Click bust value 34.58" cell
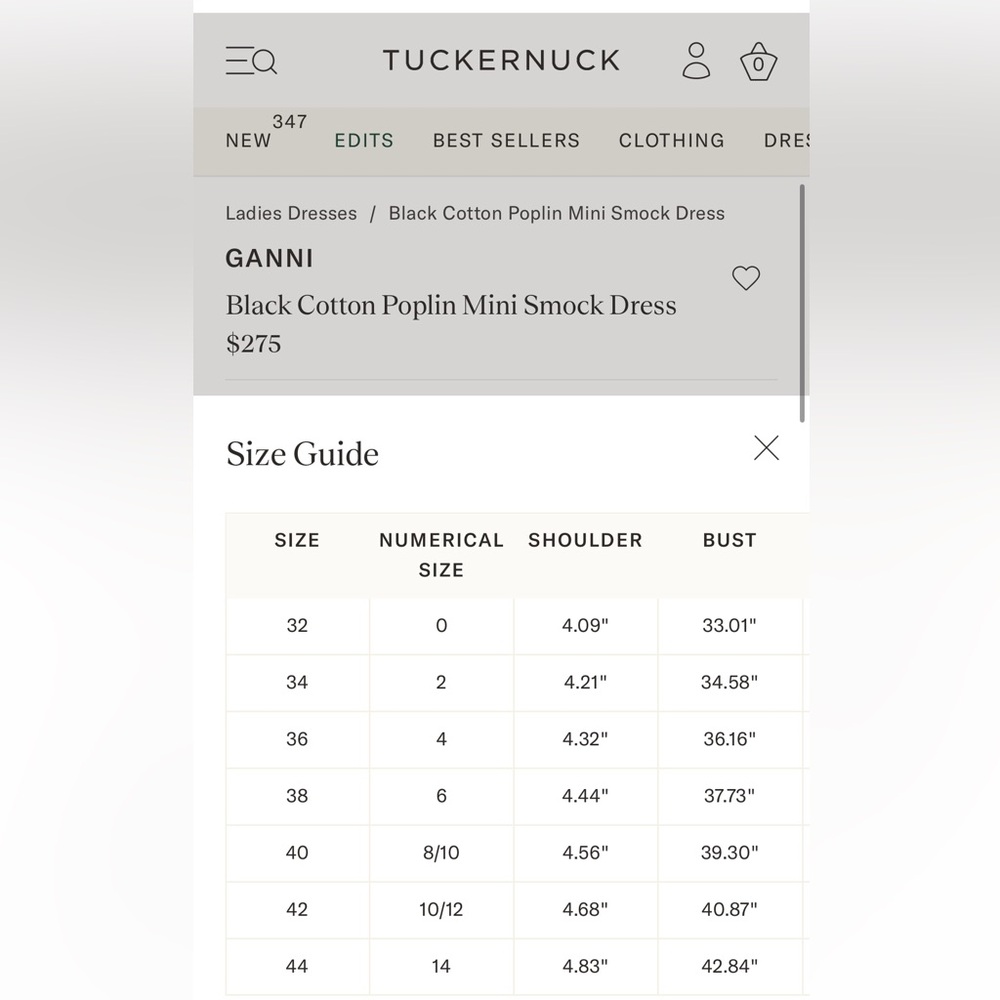 730,682
